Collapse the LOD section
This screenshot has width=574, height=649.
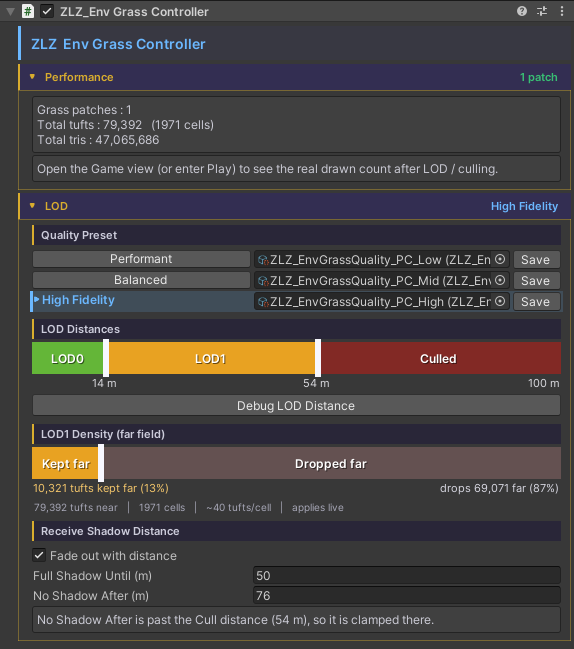pos(32,206)
